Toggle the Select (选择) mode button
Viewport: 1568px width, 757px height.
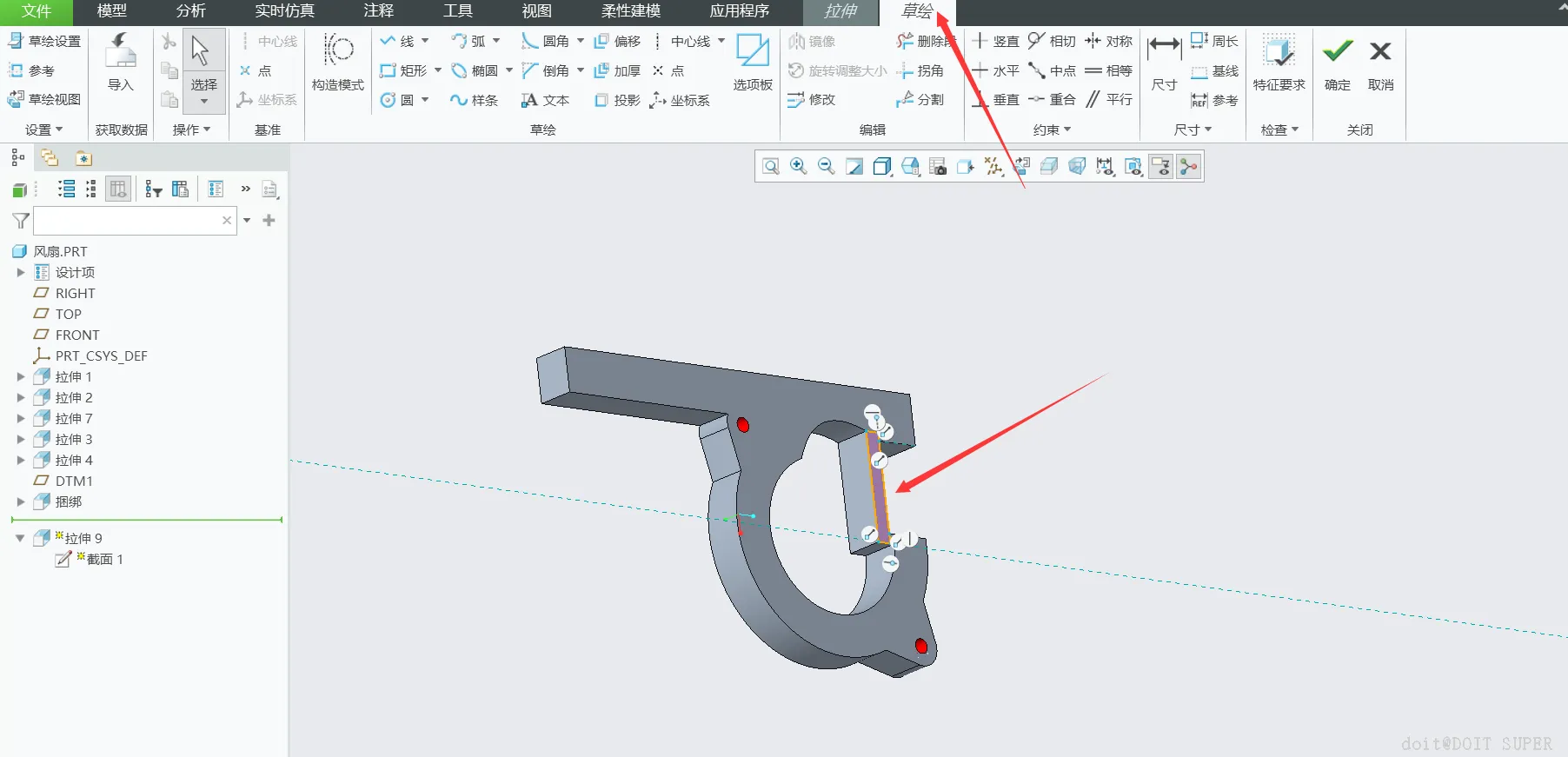coord(204,70)
